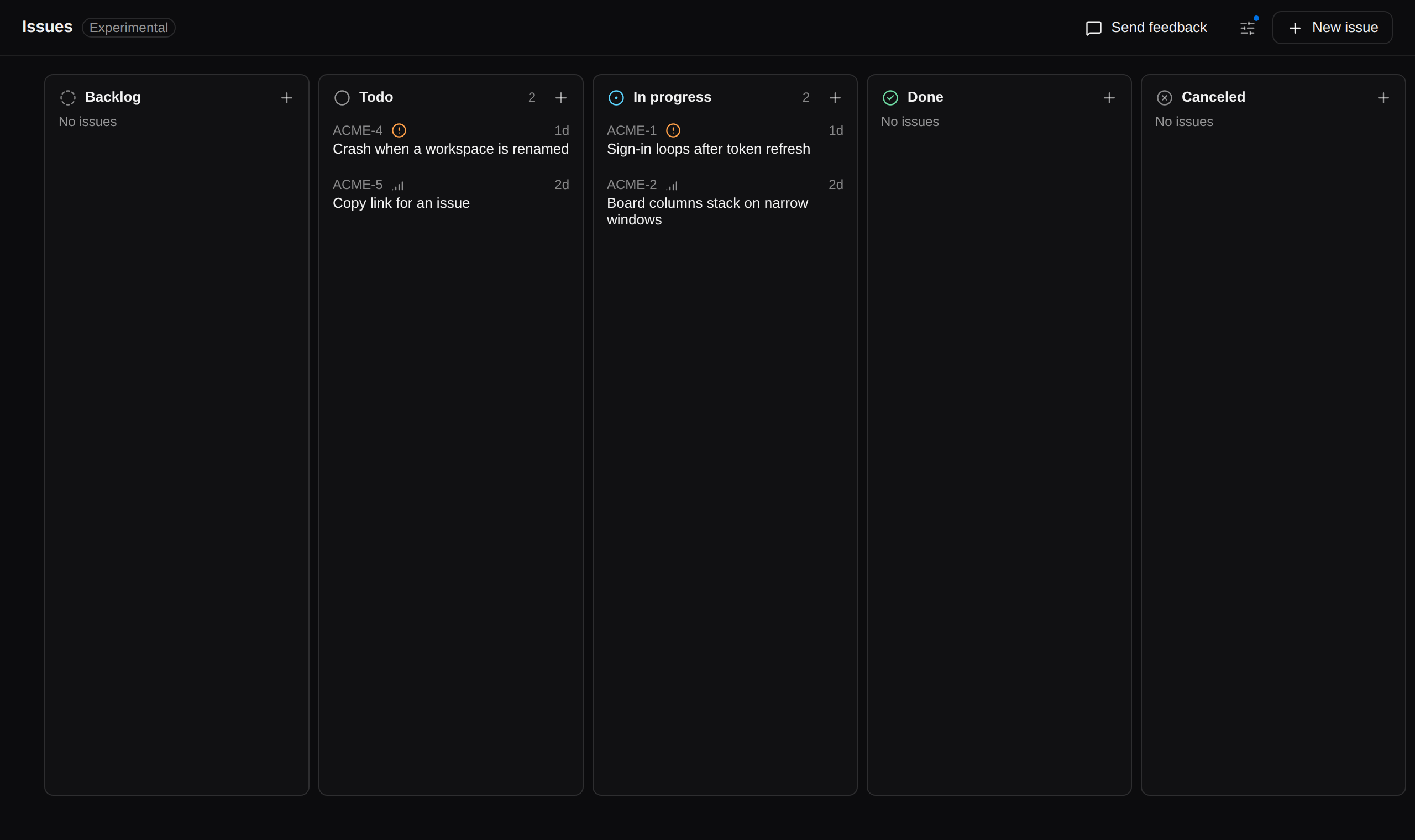This screenshot has width=1415, height=840.
Task: Click the Backlog column title
Action: click(x=113, y=97)
